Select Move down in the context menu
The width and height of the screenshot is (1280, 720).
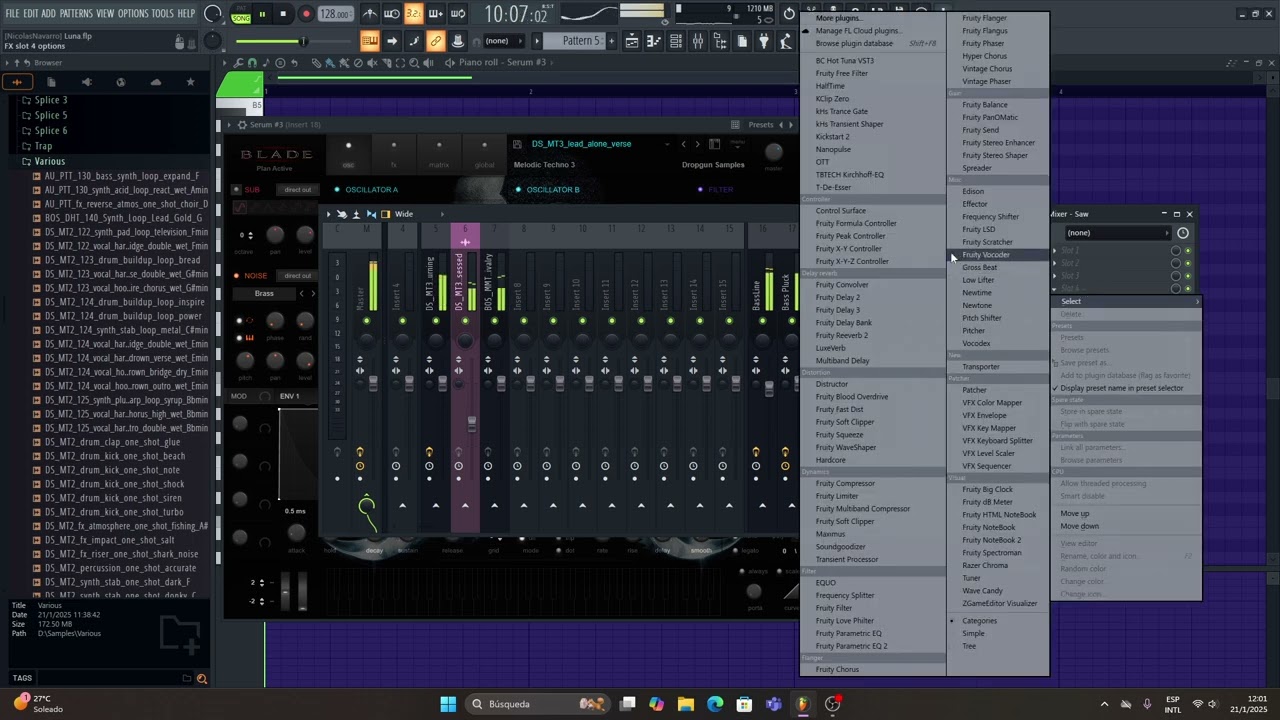coord(1079,526)
